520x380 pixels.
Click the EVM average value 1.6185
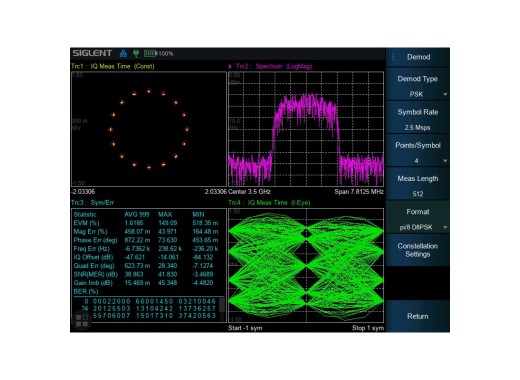[134, 223]
